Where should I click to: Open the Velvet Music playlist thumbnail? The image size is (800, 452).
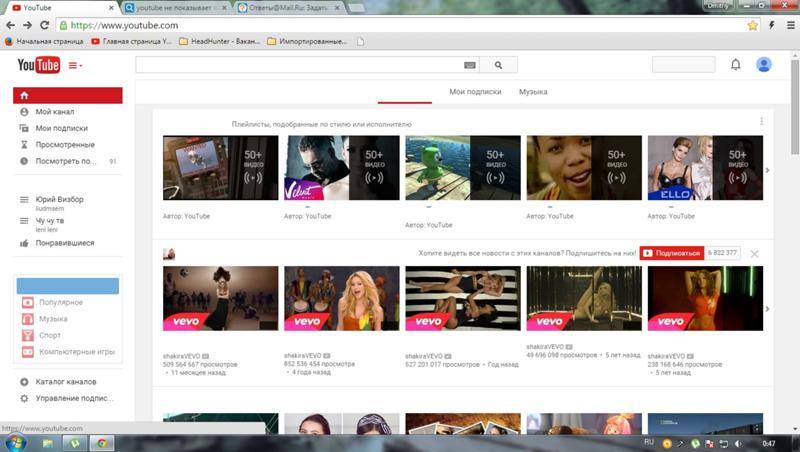(342, 167)
